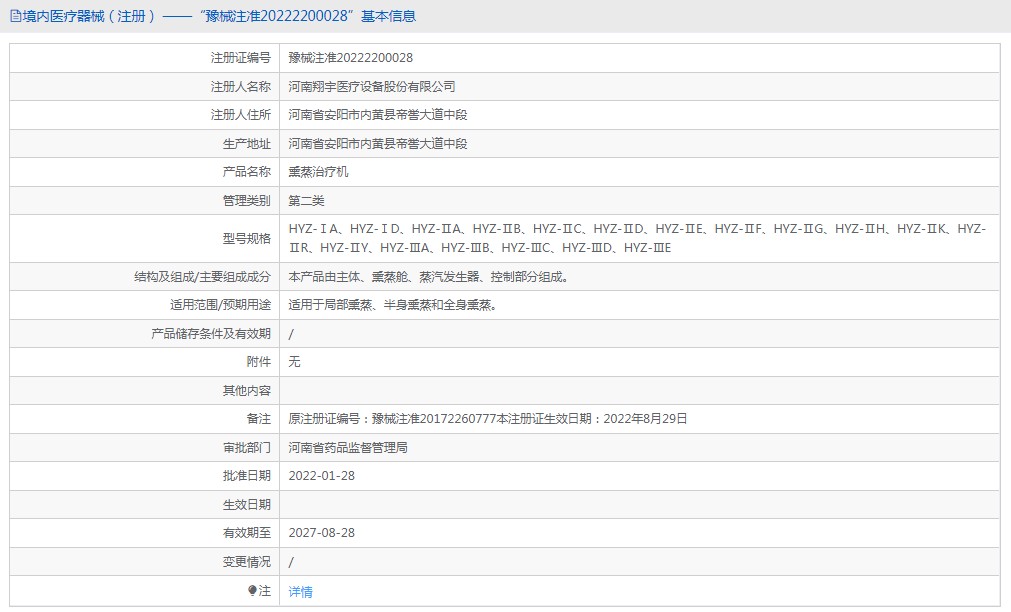Viewport: 1011px width, 612px height.
Task: Click the bullet icon before the 注 label
Action: tap(252, 591)
